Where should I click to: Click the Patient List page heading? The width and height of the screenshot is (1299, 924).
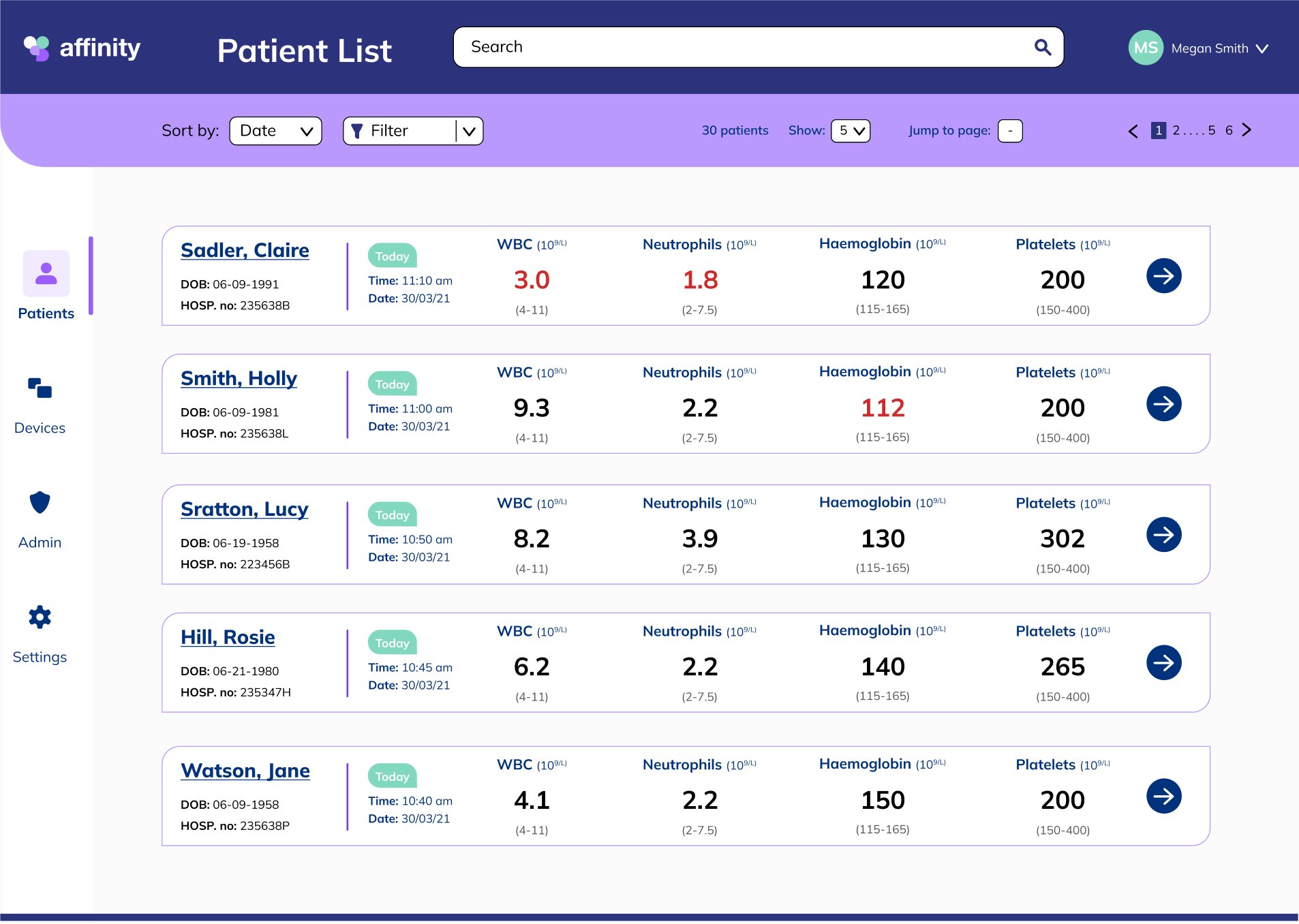tap(304, 50)
